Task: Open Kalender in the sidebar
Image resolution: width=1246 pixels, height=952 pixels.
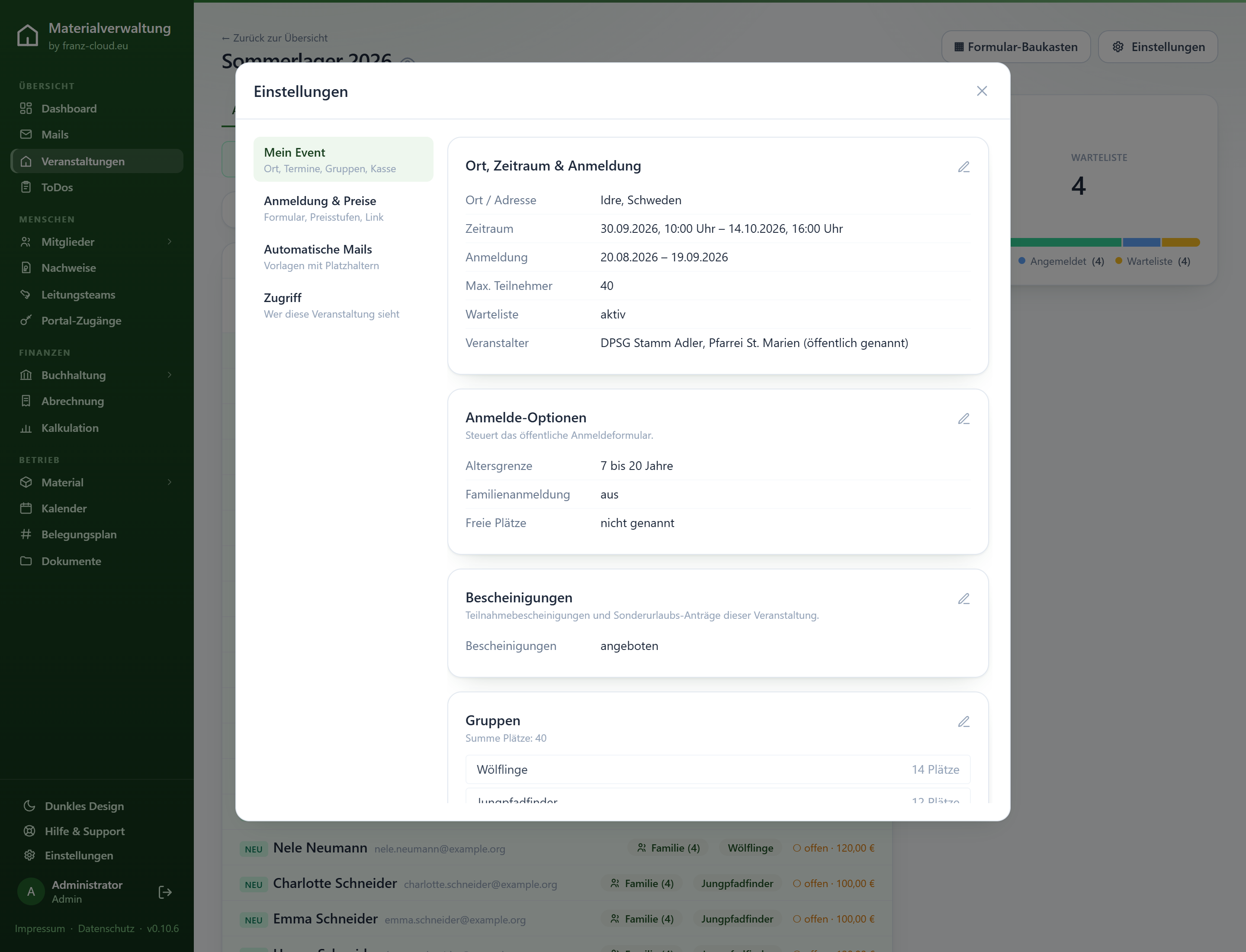Action: pos(97,508)
